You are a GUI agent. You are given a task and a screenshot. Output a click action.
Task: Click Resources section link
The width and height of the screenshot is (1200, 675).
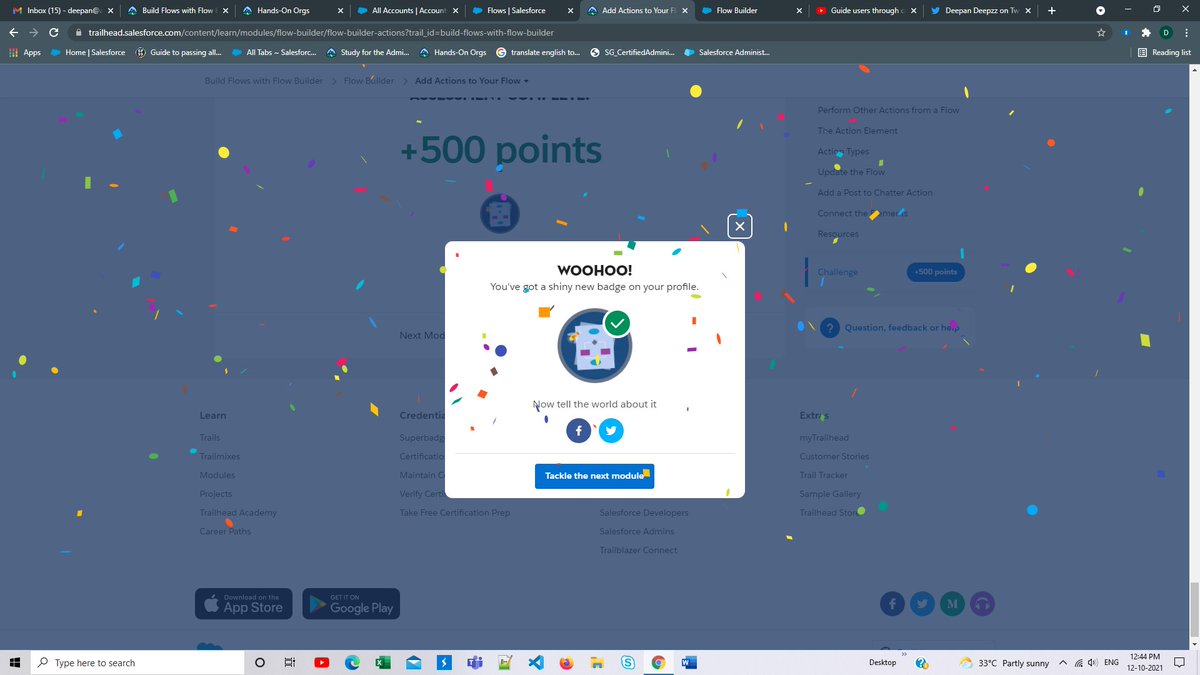[x=838, y=234]
